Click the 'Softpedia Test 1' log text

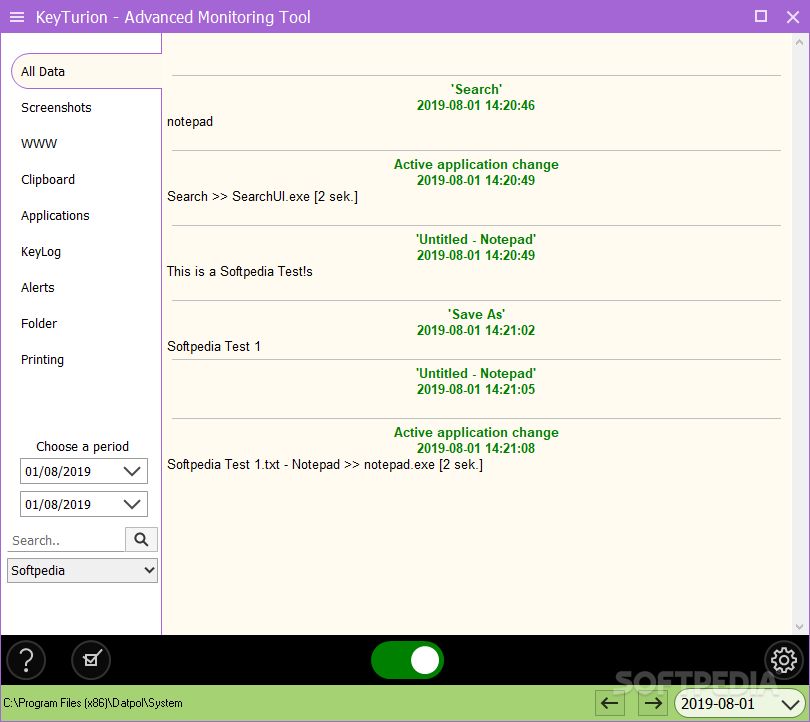(214, 347)
